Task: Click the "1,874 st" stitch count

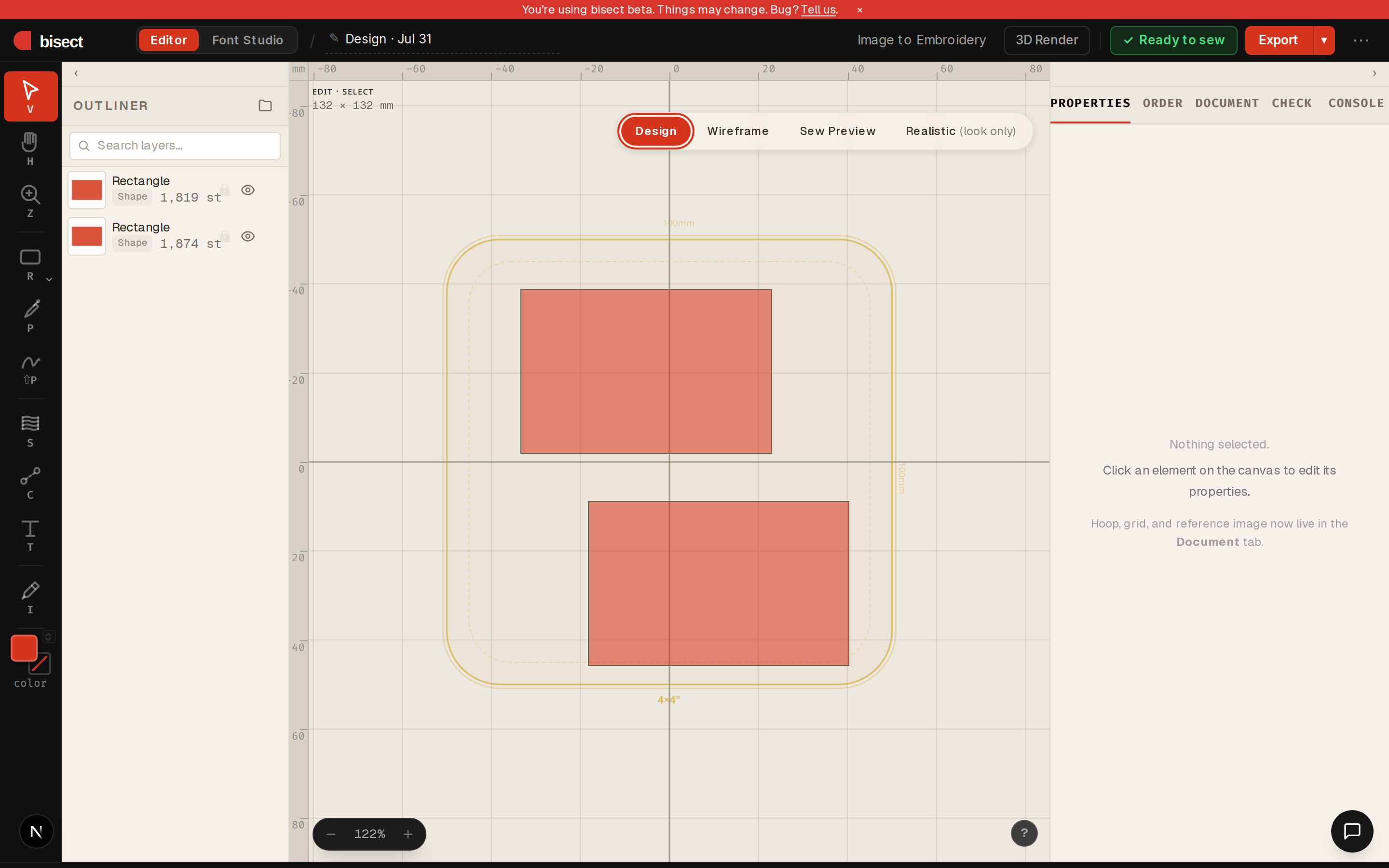Action: pos(191,244)
